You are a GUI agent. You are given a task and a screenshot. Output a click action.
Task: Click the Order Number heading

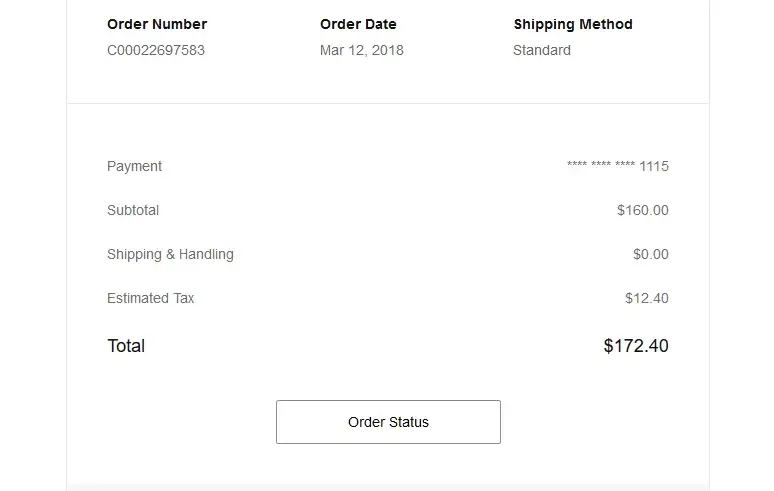pos(157,24)
